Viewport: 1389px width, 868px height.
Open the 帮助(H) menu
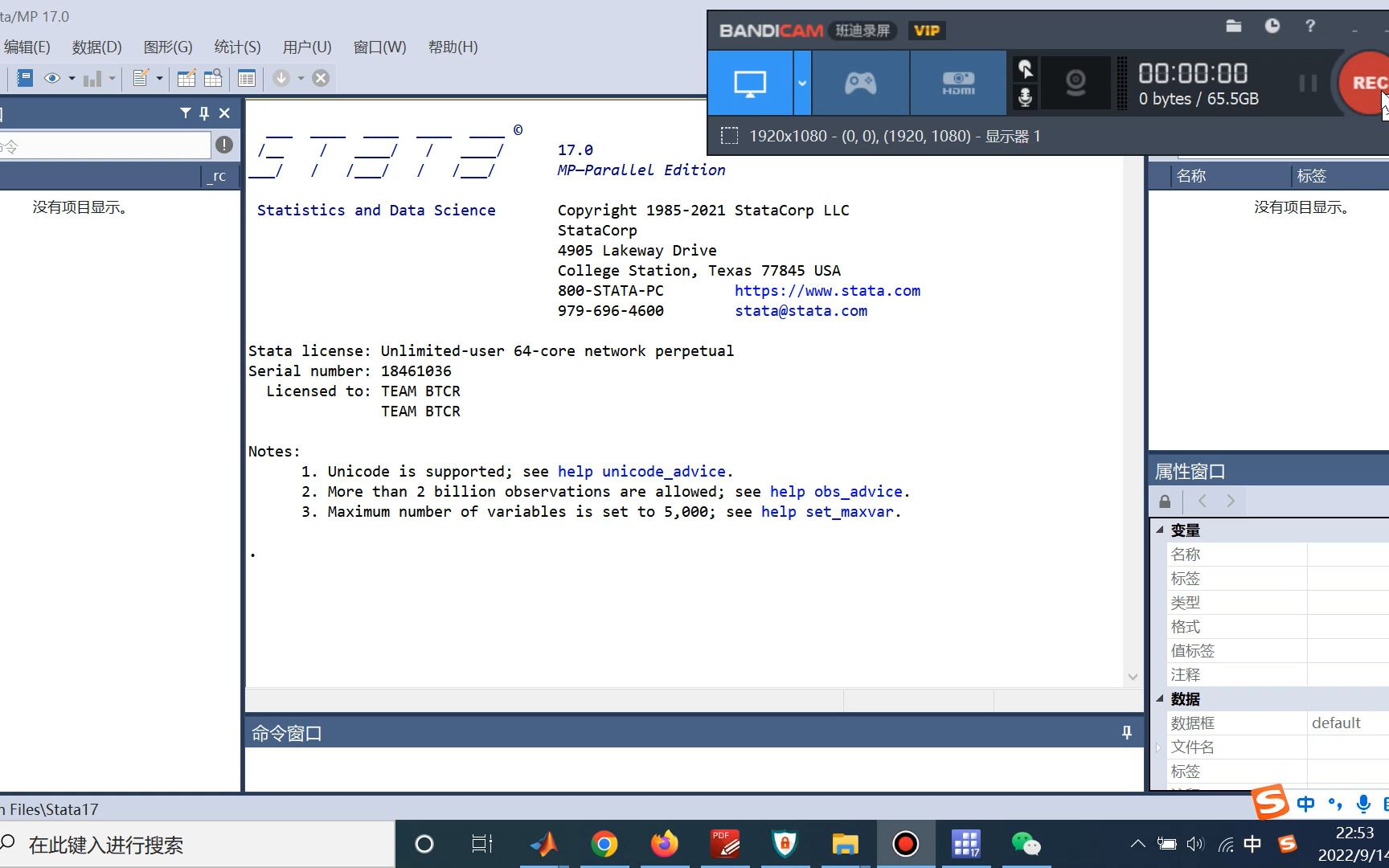click(x=453, y=47)
